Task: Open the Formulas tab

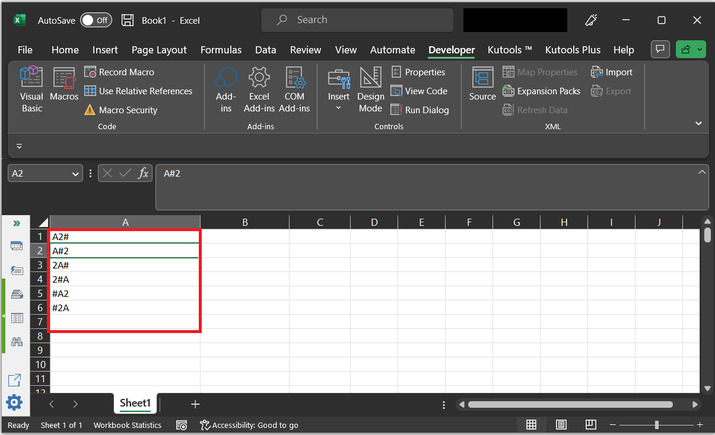Action: coord(220,50)
